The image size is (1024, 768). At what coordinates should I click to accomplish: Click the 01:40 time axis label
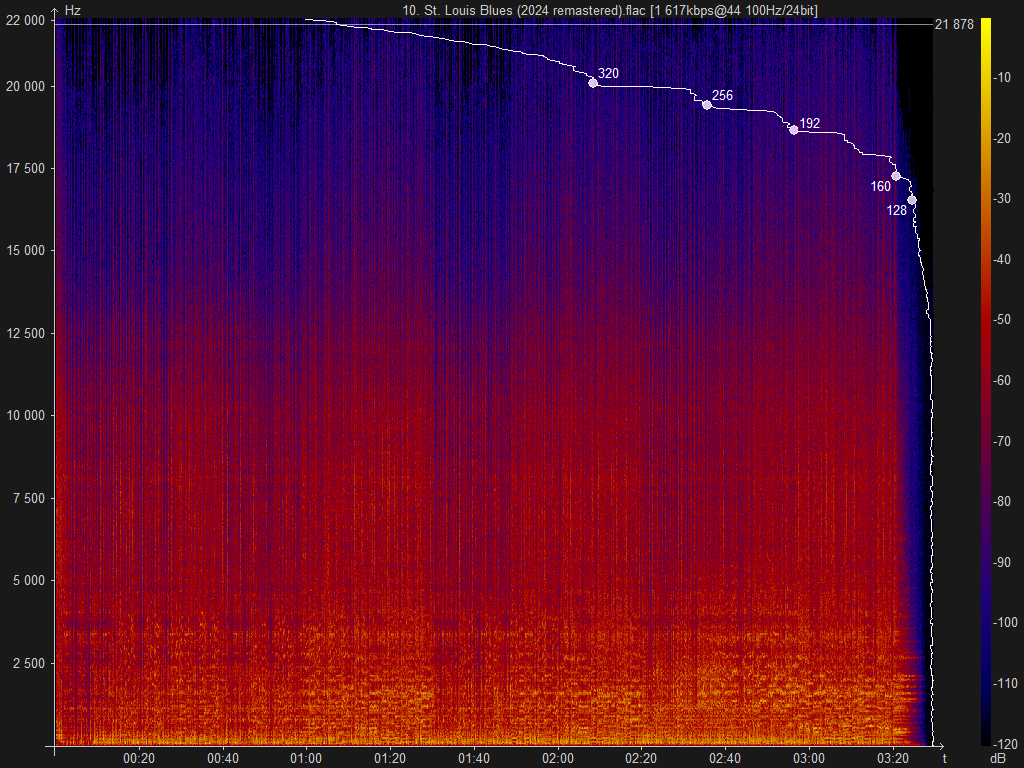coord(473,759)
